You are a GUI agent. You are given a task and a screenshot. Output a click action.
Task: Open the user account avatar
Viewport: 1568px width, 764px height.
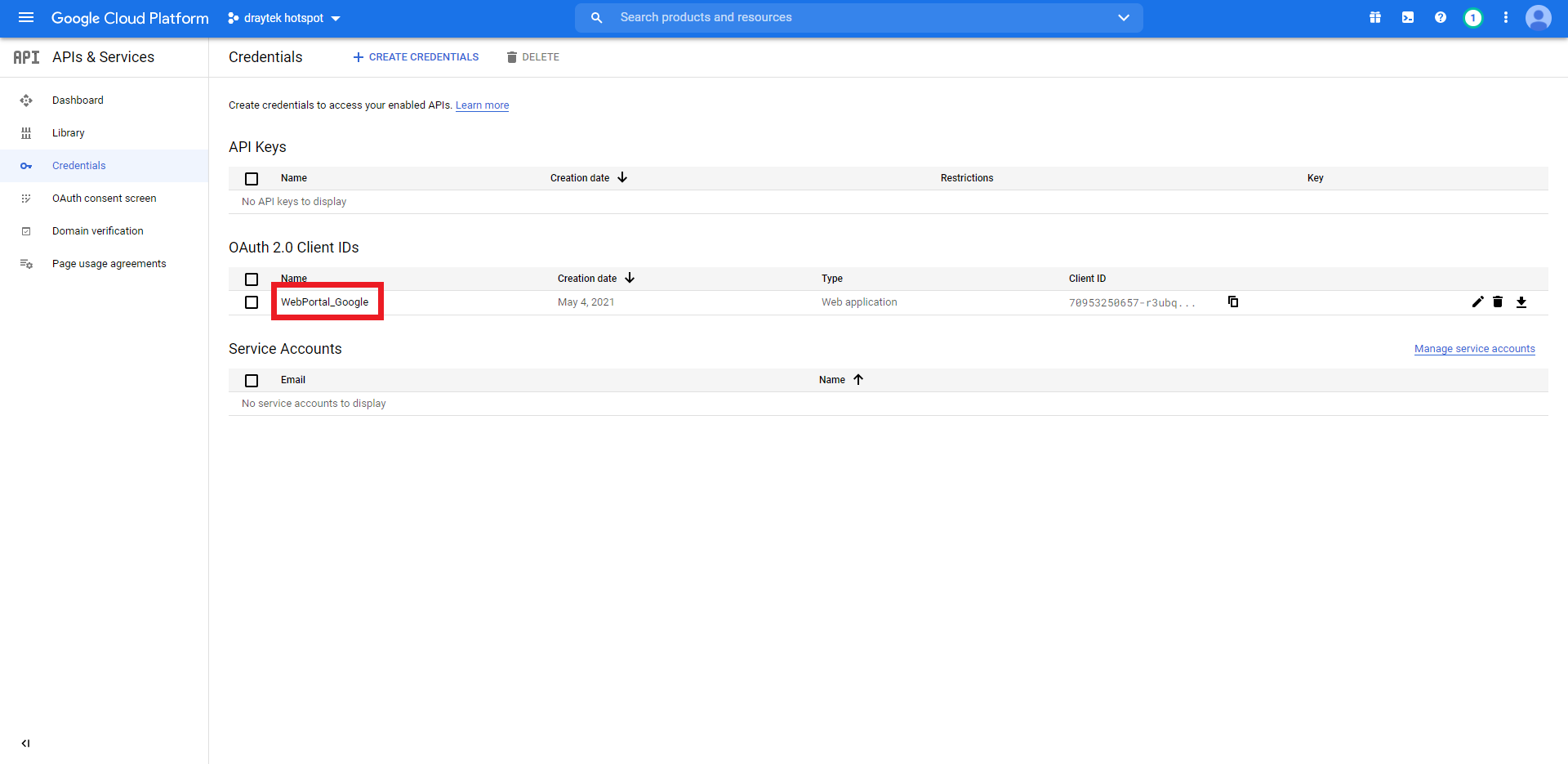click(1539, 17)
